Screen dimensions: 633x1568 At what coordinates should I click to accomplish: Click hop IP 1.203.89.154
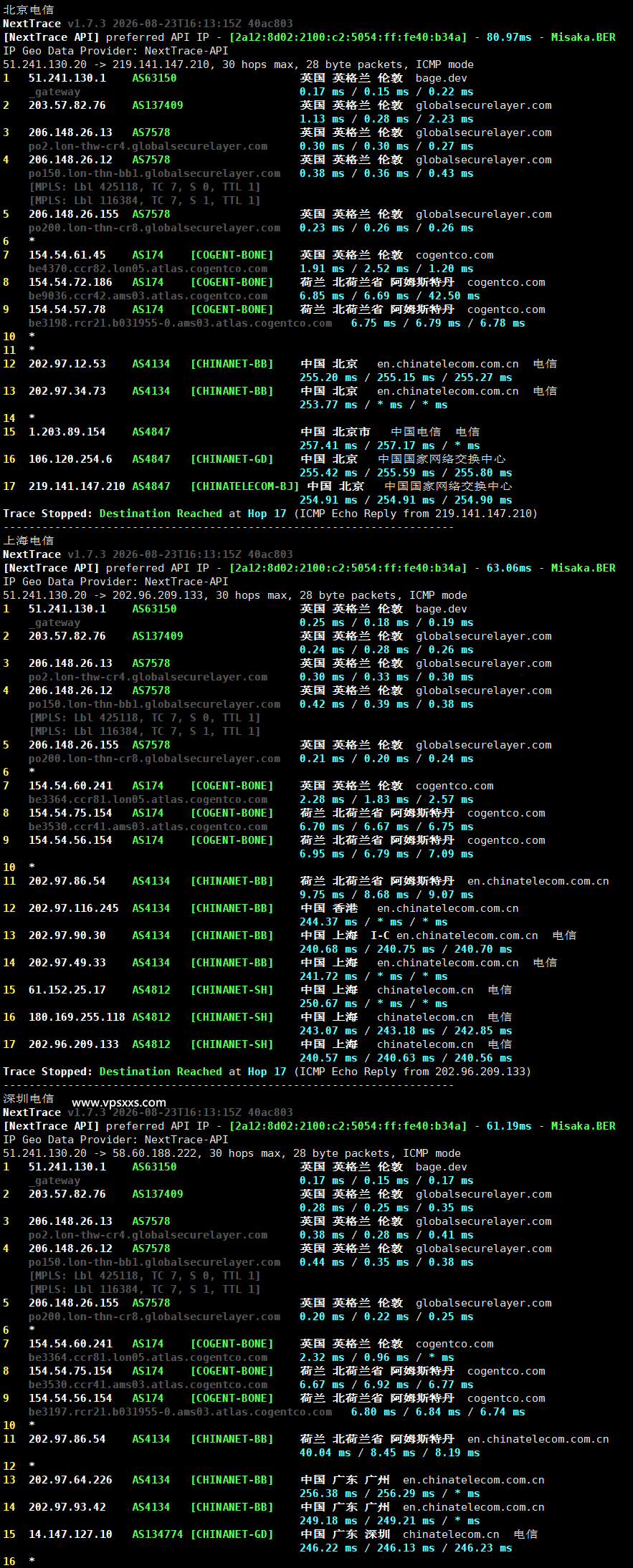[x=67, y=432]
